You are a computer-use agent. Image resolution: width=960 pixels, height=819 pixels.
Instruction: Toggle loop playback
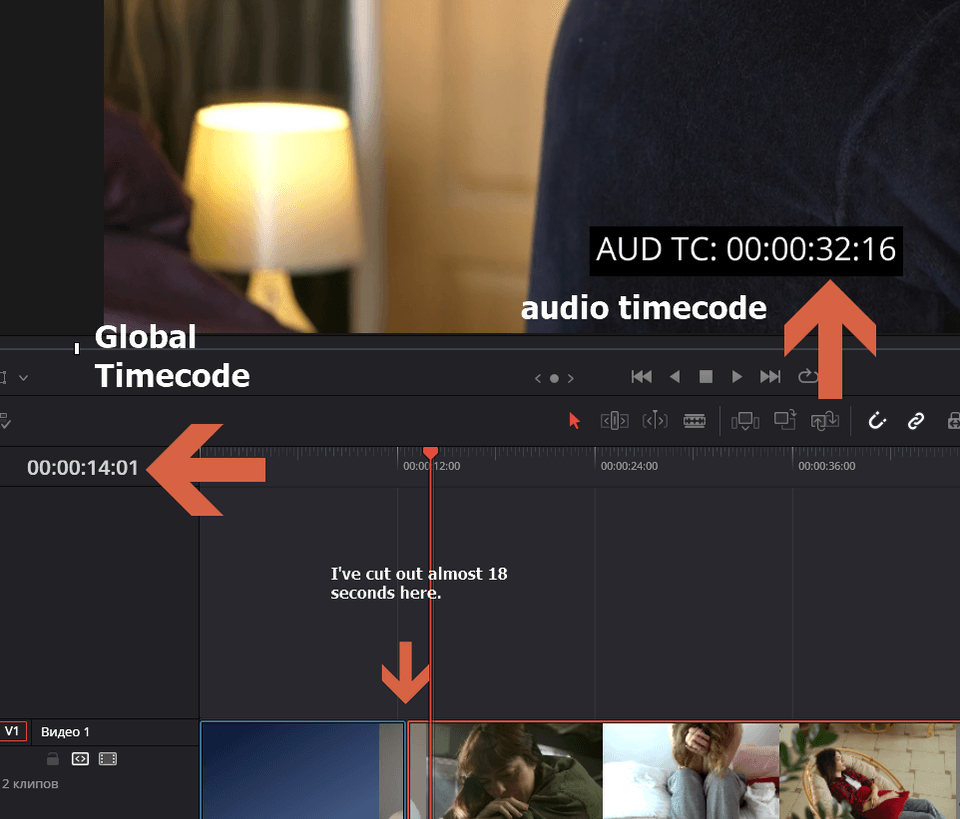[x=807, y=377]
